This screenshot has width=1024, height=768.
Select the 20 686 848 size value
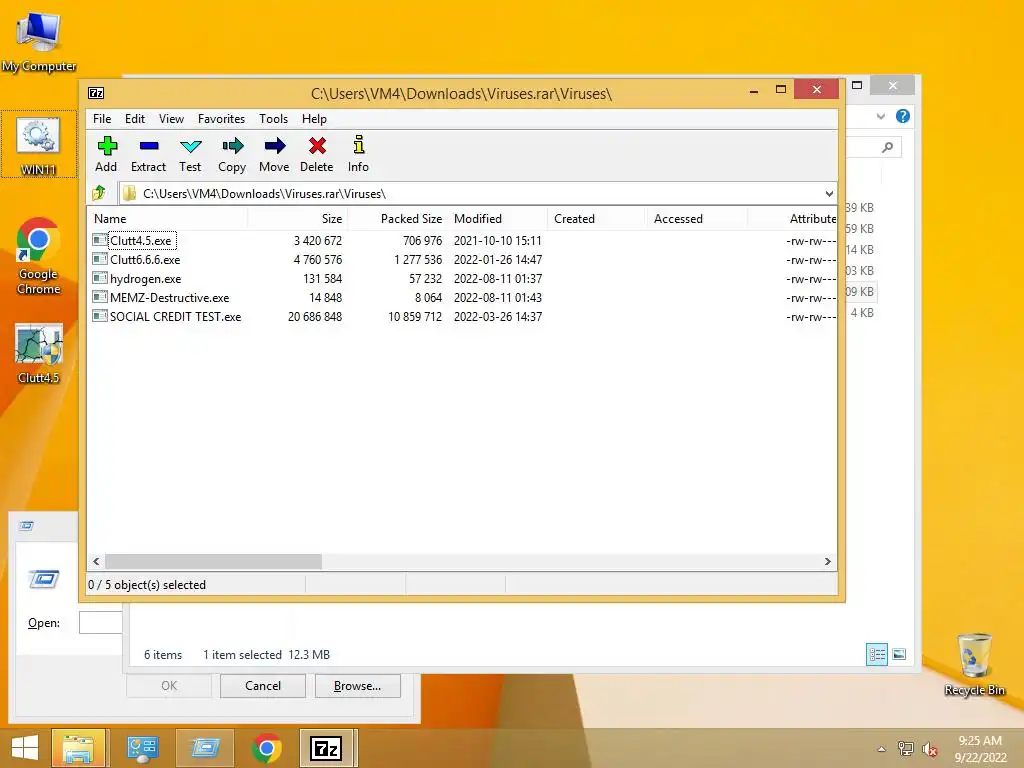(315, 317)
